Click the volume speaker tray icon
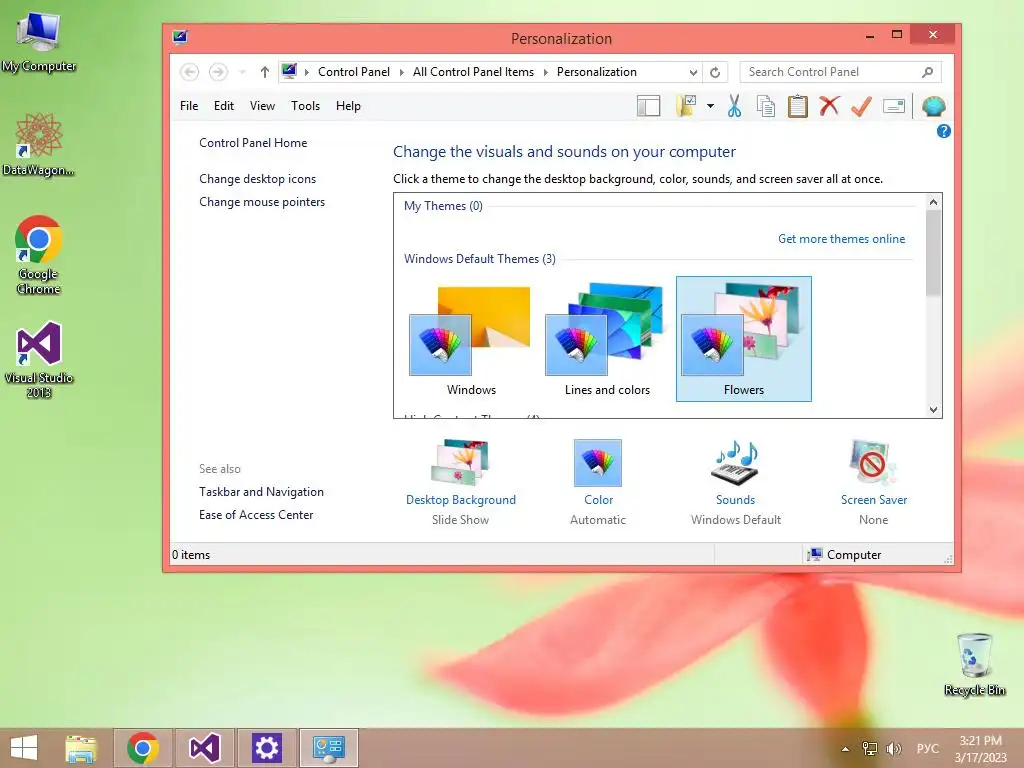 [x=893, y=748]
